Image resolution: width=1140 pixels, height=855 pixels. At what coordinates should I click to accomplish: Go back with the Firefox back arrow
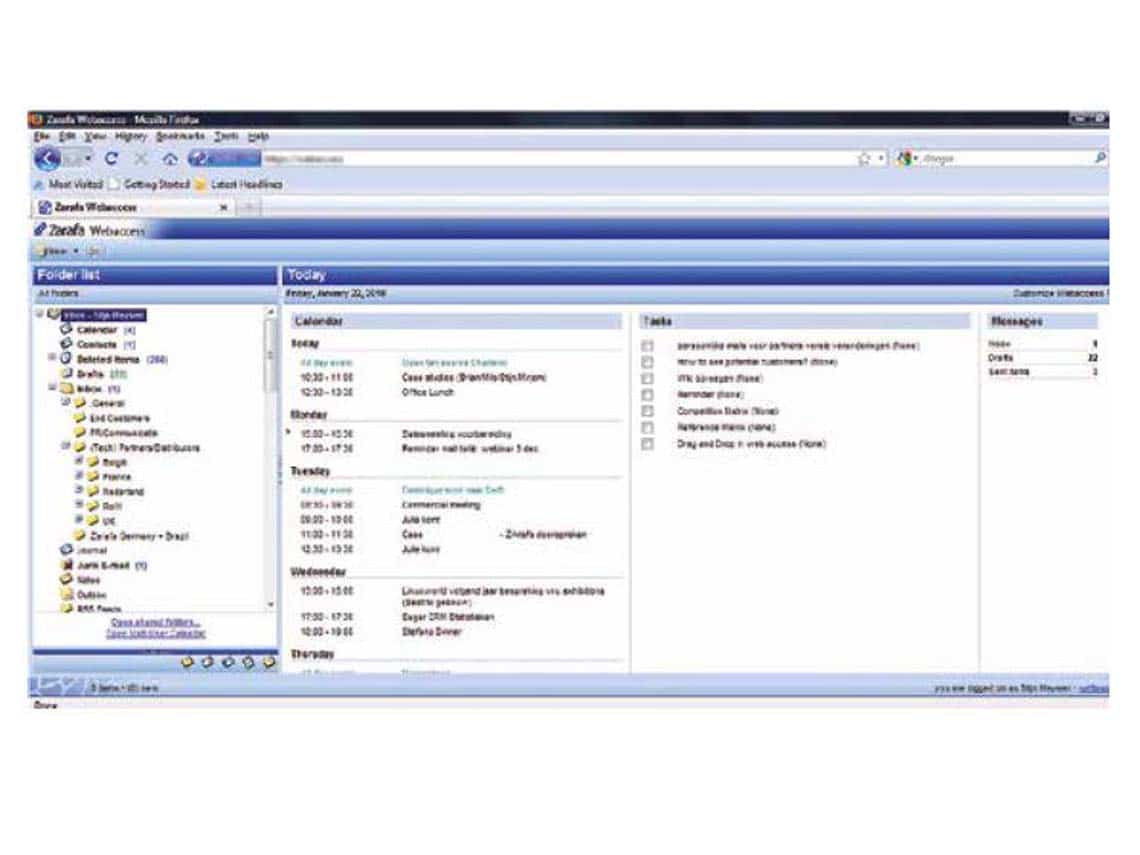(47, 158)
